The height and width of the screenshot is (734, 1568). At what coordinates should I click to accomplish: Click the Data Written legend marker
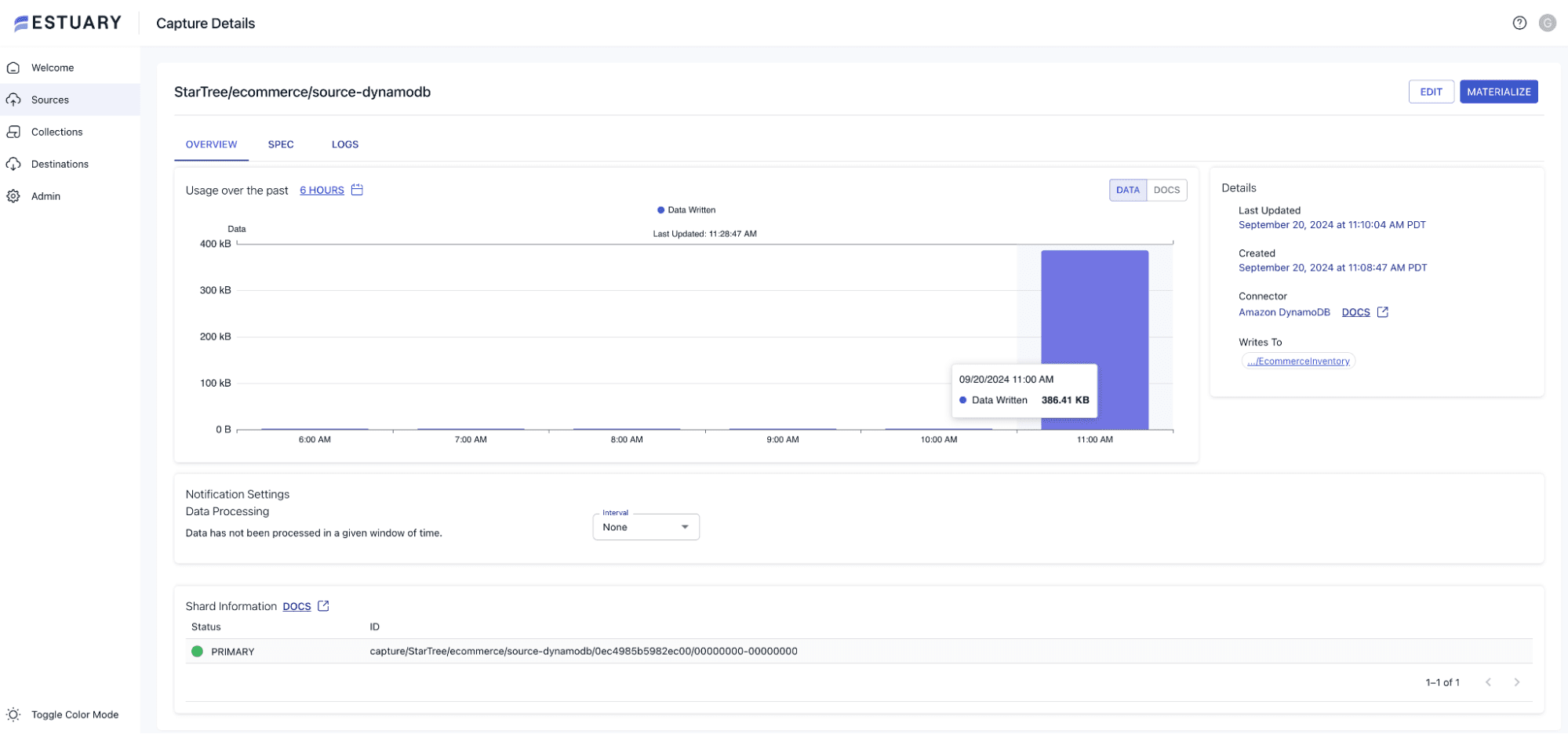[x=660, y=209]
